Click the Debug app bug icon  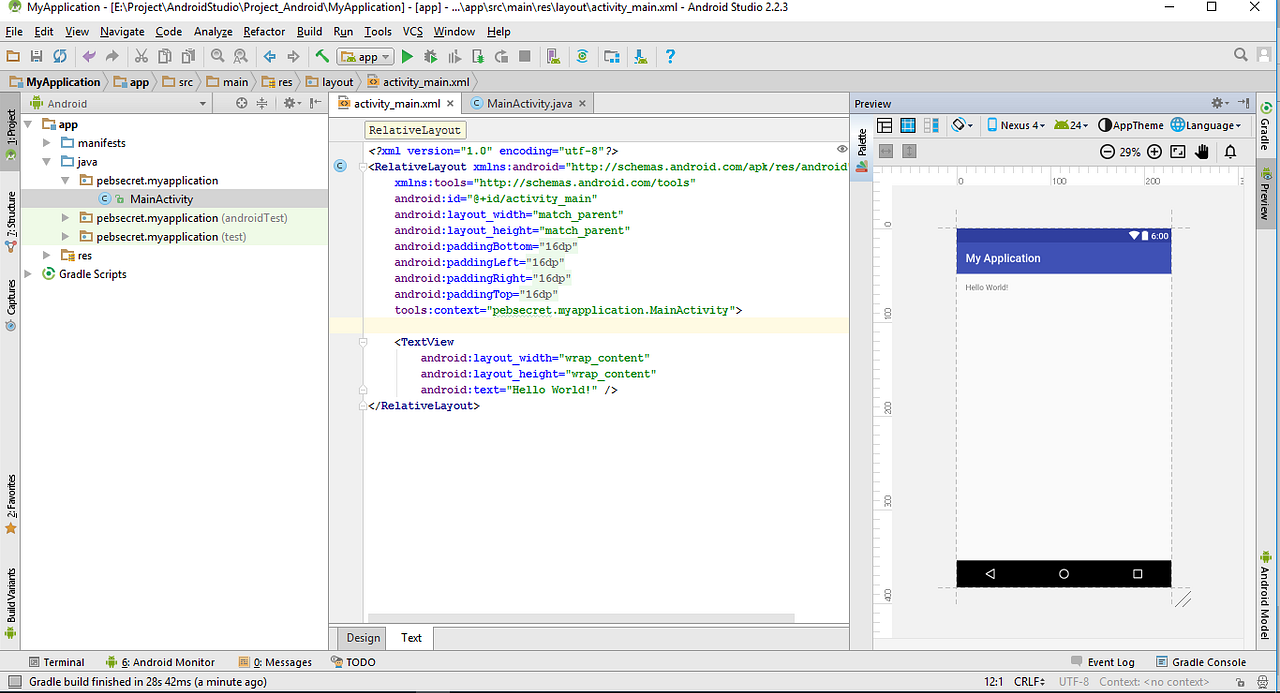431,57
